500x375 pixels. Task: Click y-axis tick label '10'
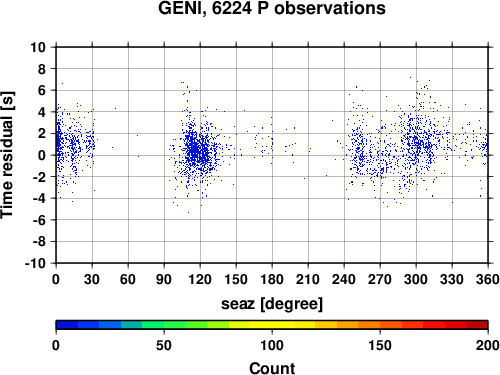(x=38, y=47)
